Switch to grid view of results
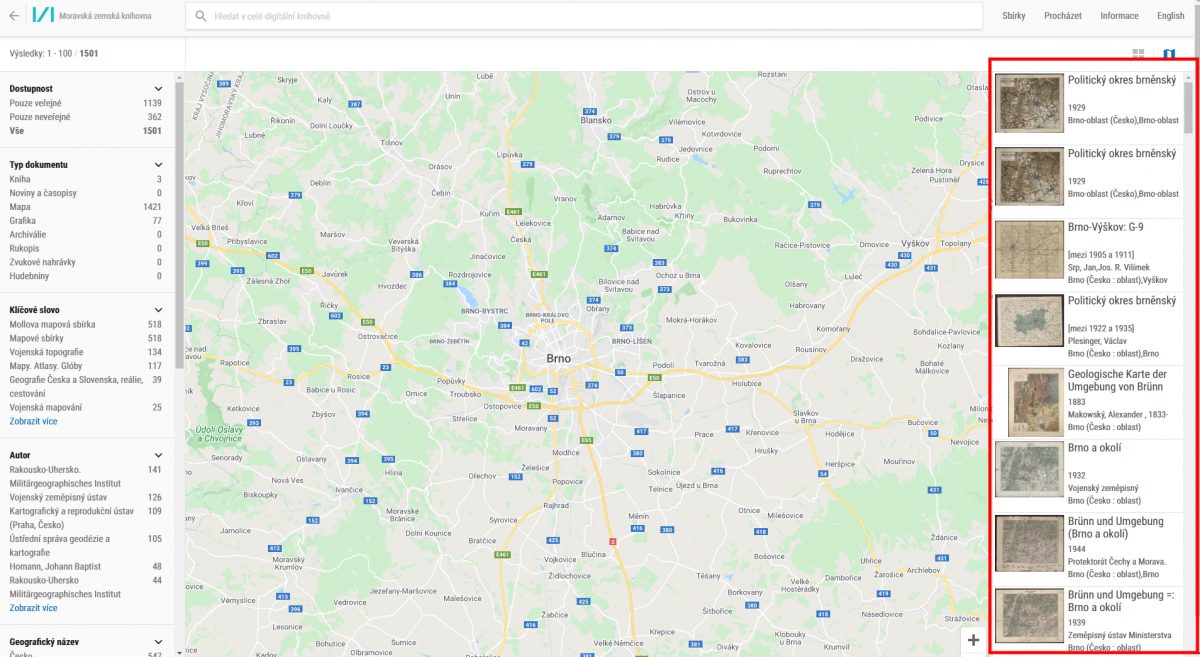 (x=1138, y=54)
